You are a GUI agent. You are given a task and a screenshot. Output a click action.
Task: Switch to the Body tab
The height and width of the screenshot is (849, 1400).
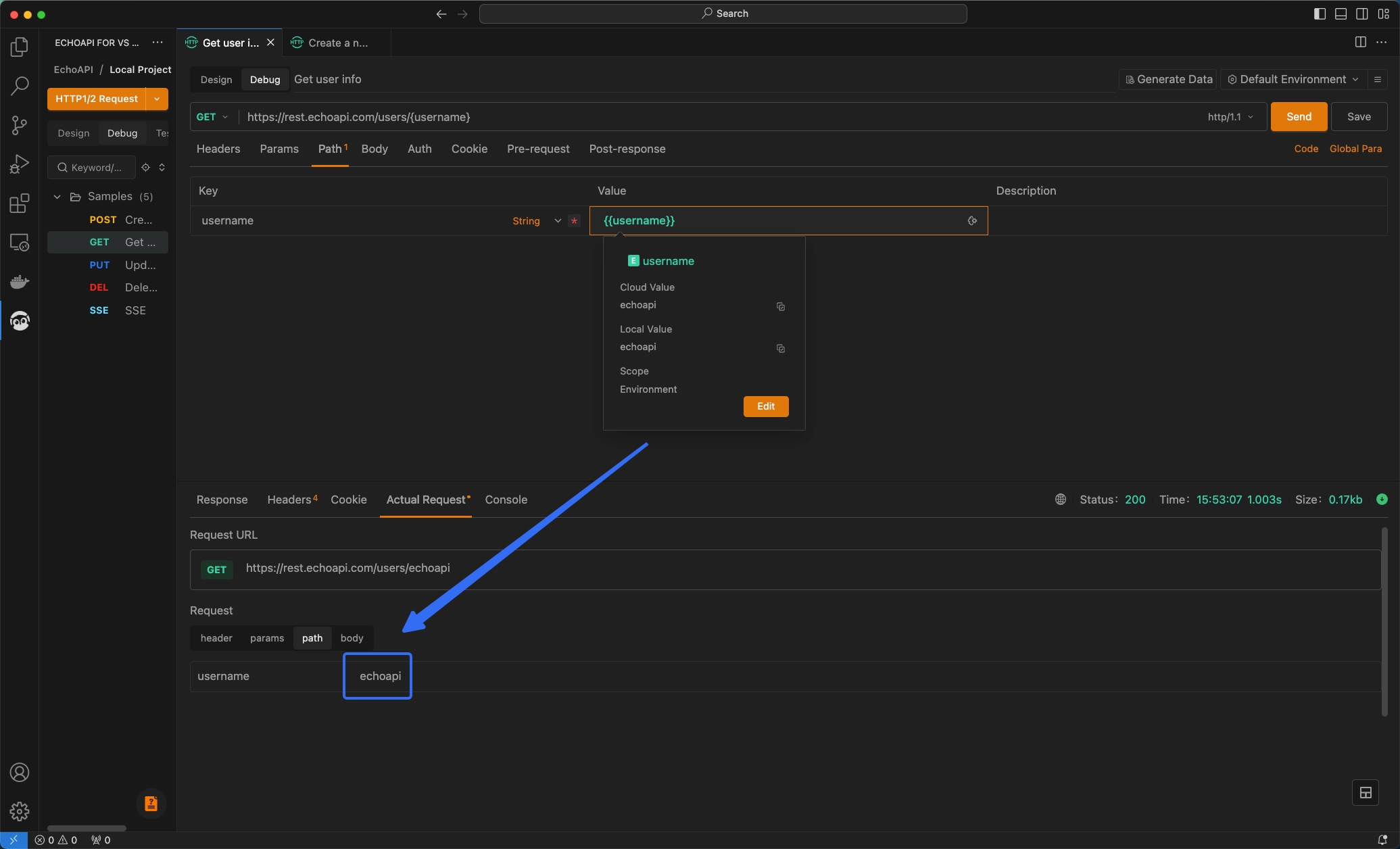point(375,149)
